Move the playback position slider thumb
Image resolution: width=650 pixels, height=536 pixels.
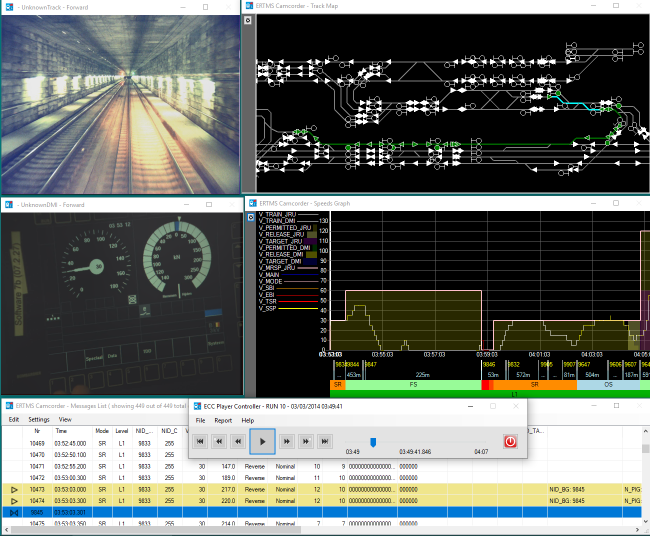click(373, 443)
